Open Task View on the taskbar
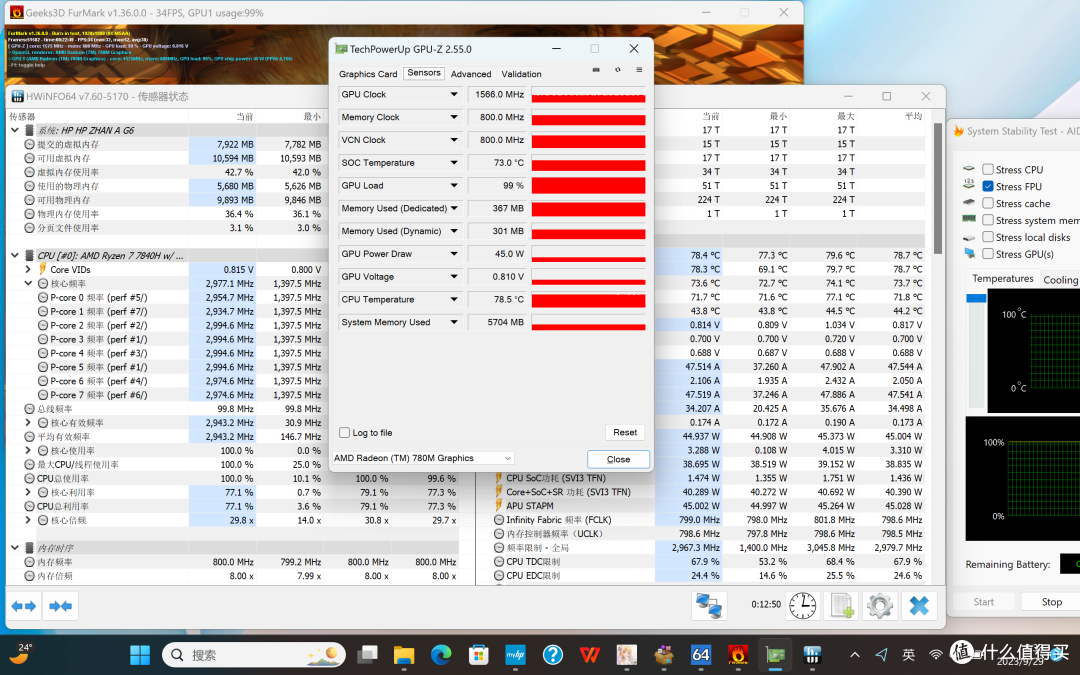1080x675 pixels. [368, 654]
